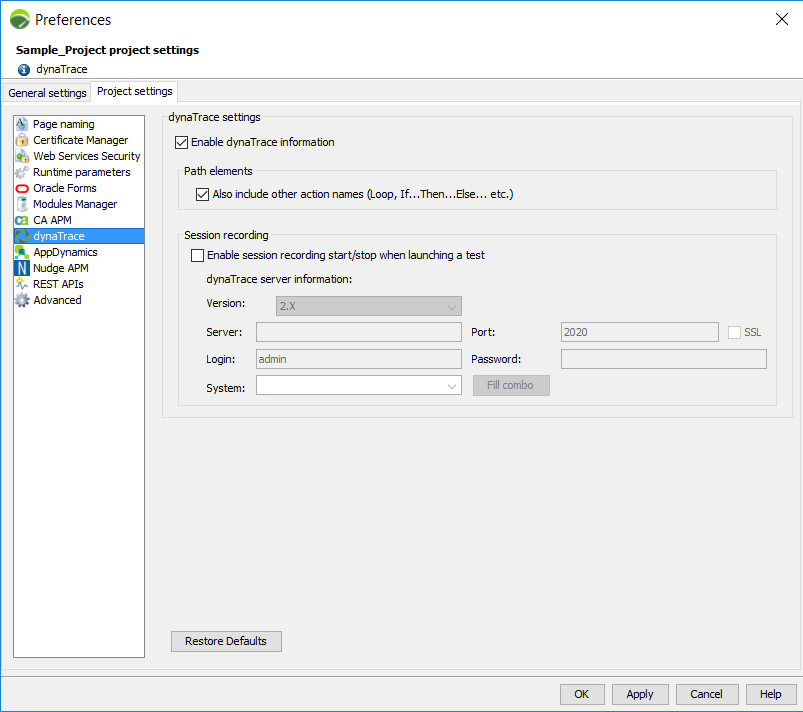Open the Advanced settings entry
Screen dimensions: 803x712
point(57,300)
